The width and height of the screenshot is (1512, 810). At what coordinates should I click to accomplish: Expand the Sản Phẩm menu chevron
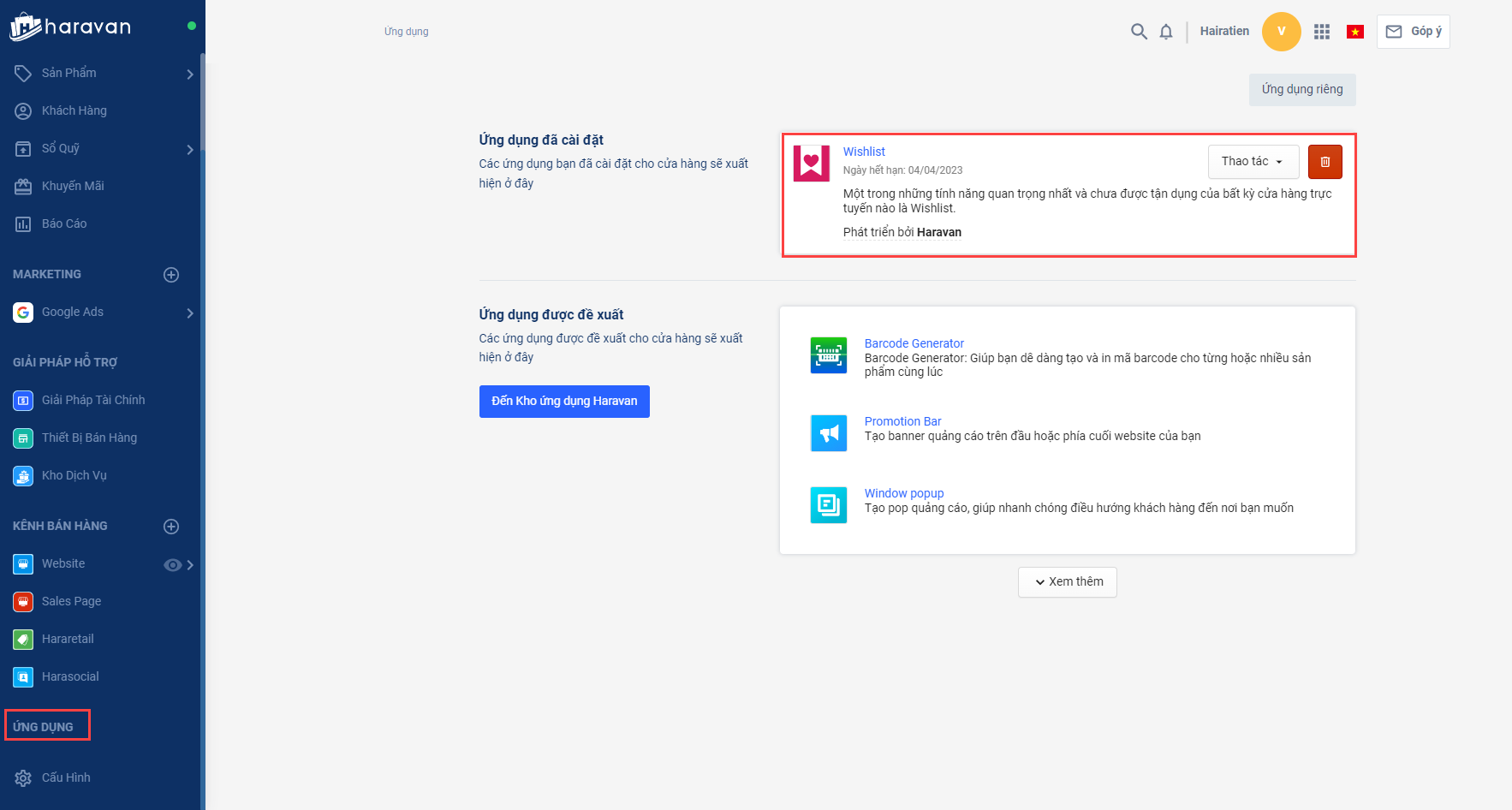(190, 74)
